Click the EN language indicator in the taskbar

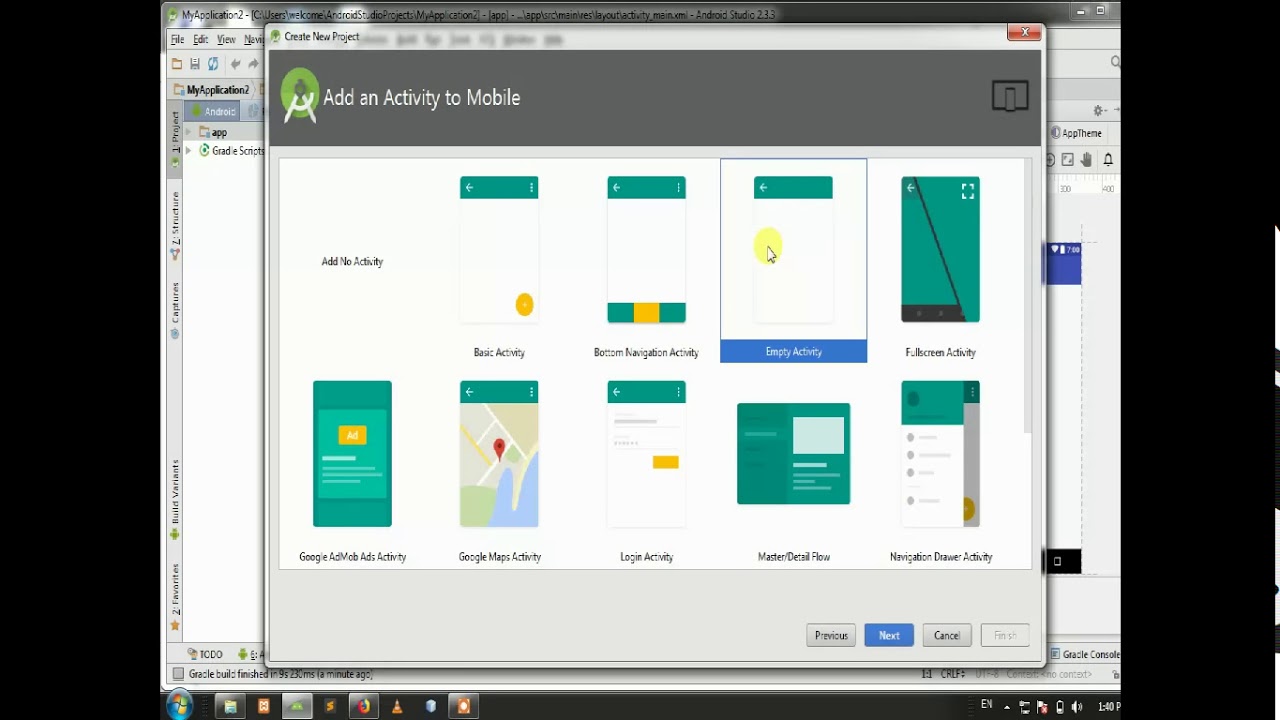[987, 705]
